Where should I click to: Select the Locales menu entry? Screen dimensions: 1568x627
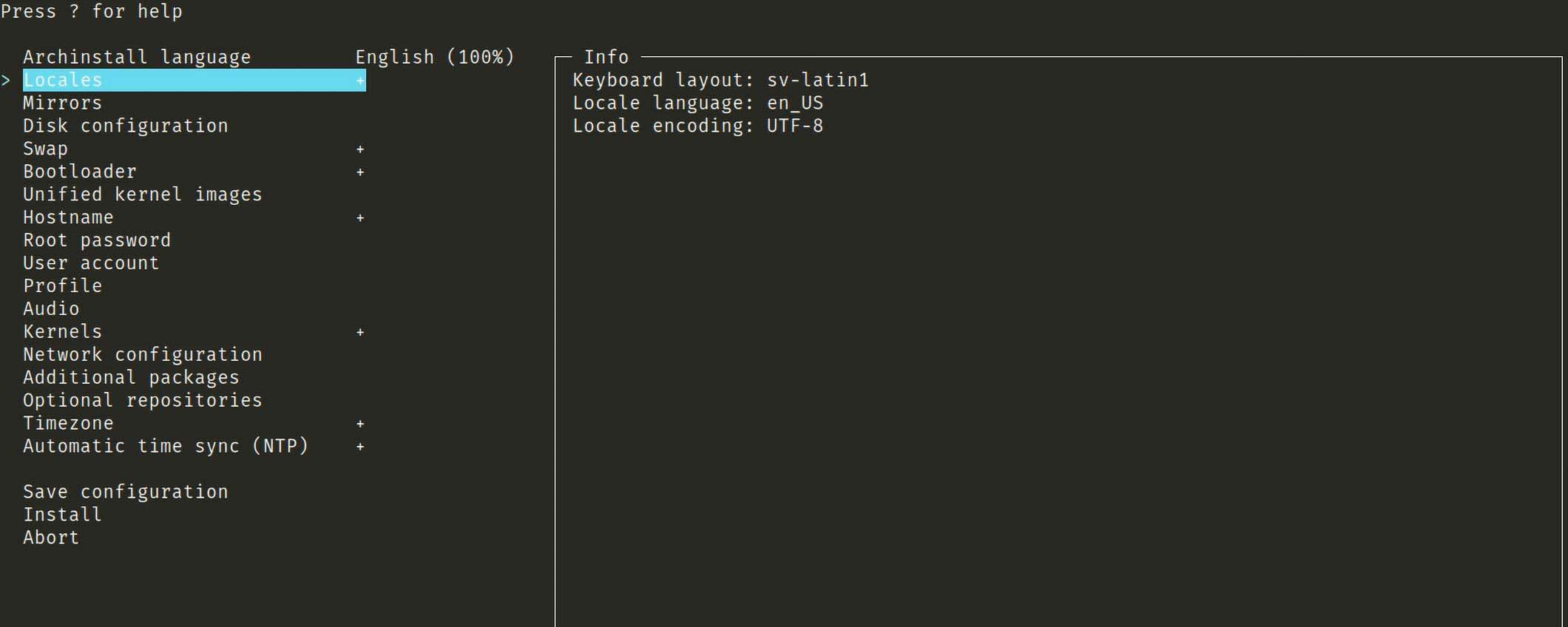click(x=63, y=80)
